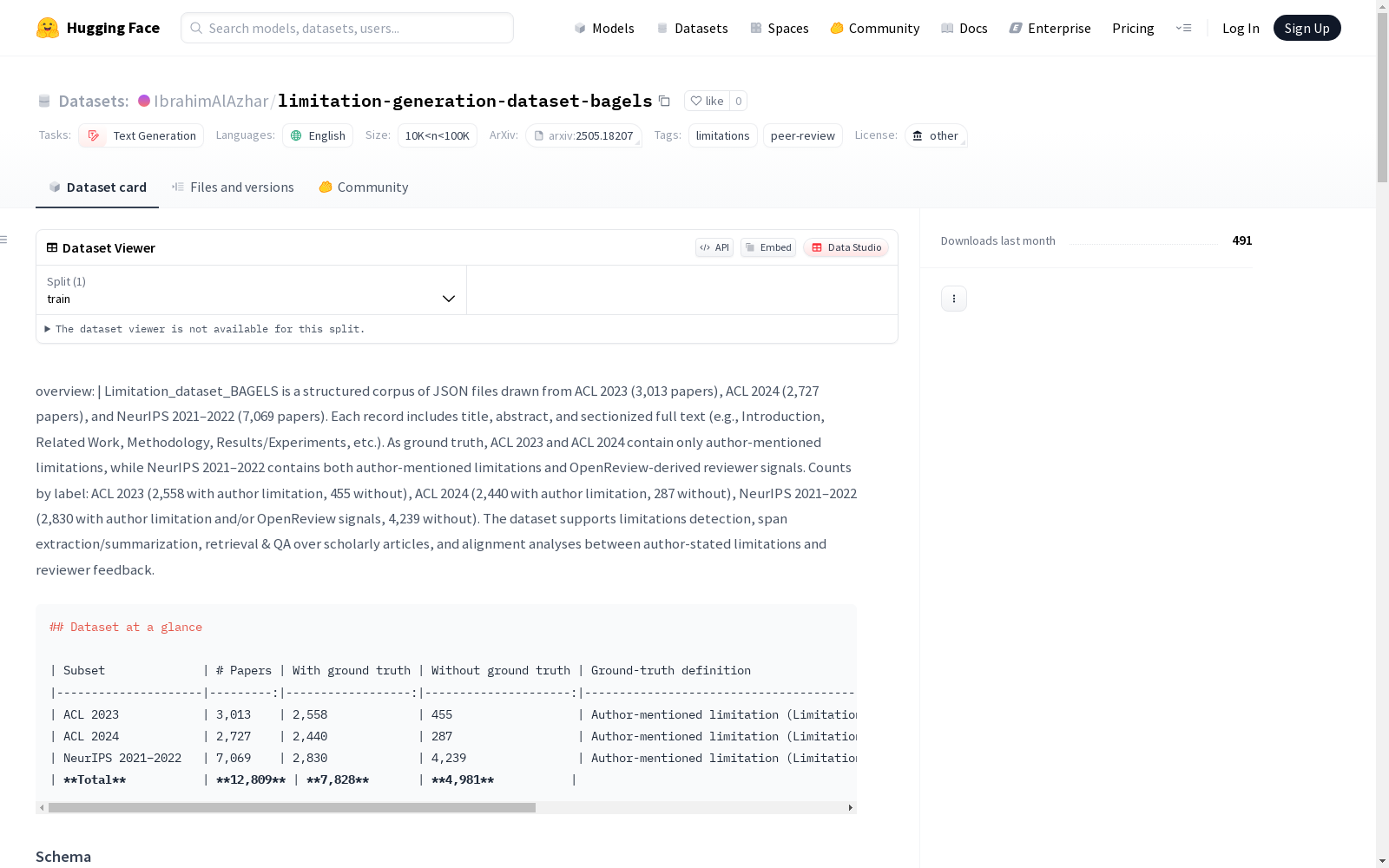Click the peer-review tag
The height and width of the screenshot is (868, 1389).
[803, 135]
